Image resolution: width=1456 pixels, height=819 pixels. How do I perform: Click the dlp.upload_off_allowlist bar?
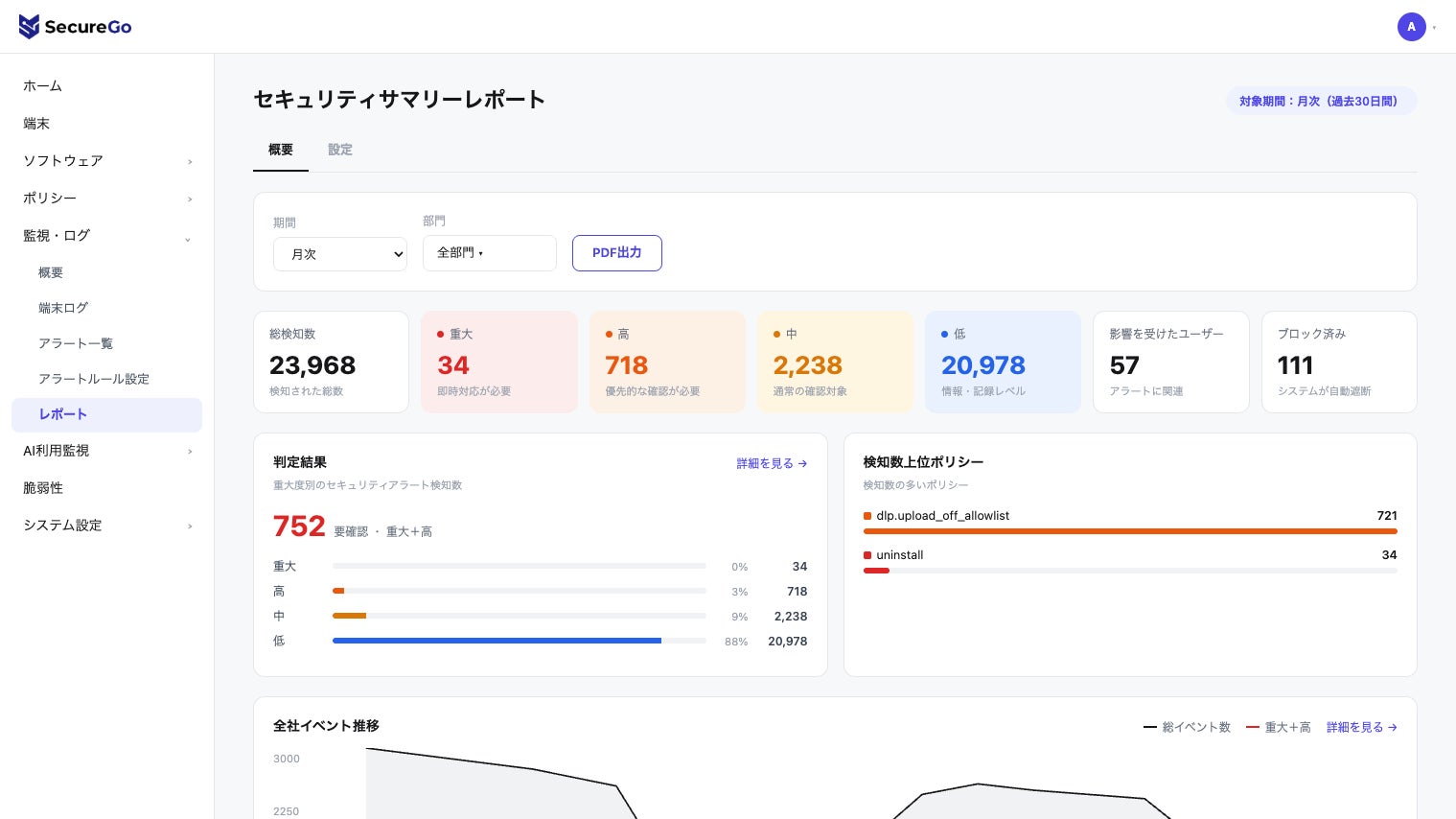click(1130, 531)
